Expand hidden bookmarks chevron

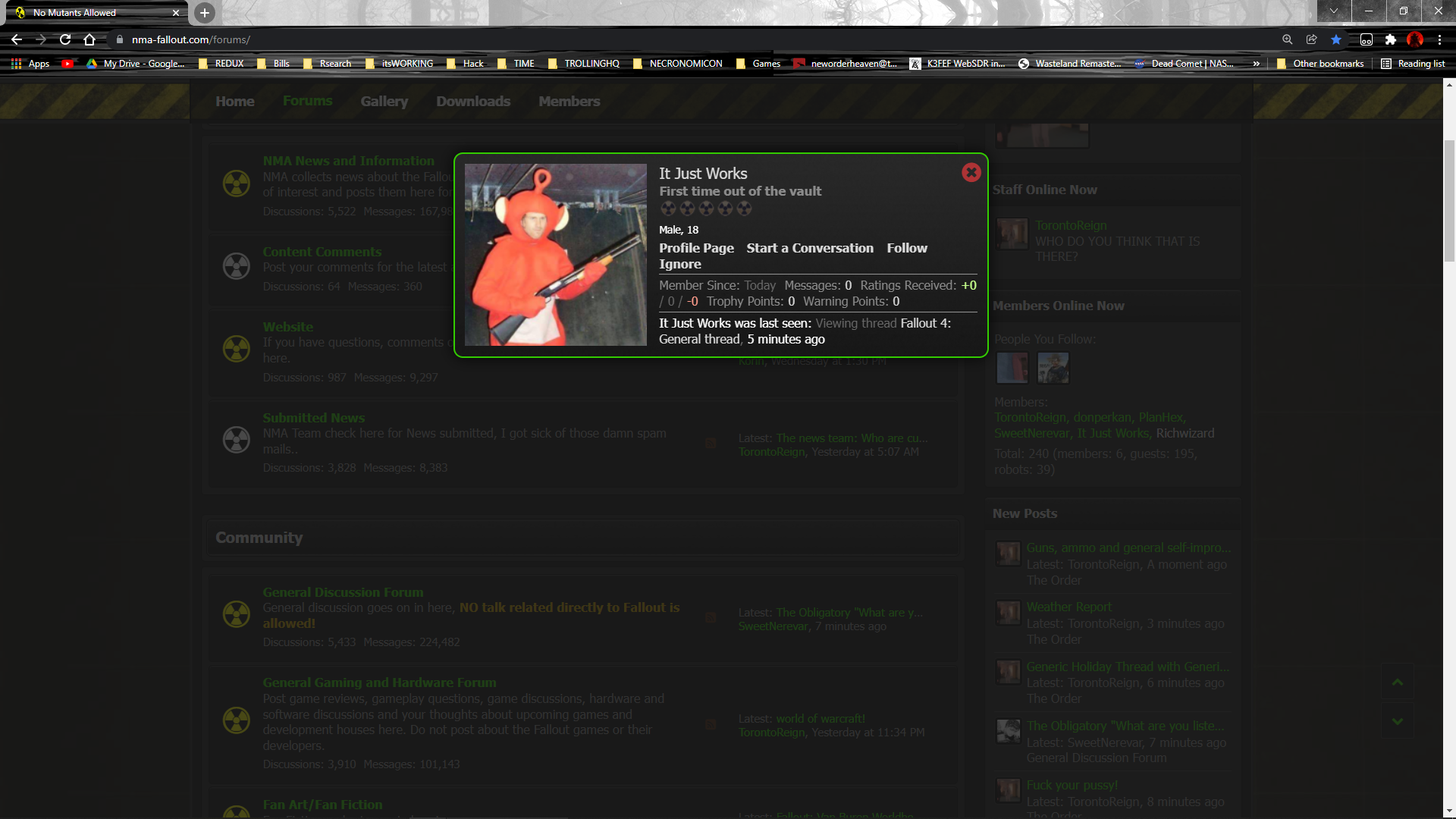[1257, 64]
